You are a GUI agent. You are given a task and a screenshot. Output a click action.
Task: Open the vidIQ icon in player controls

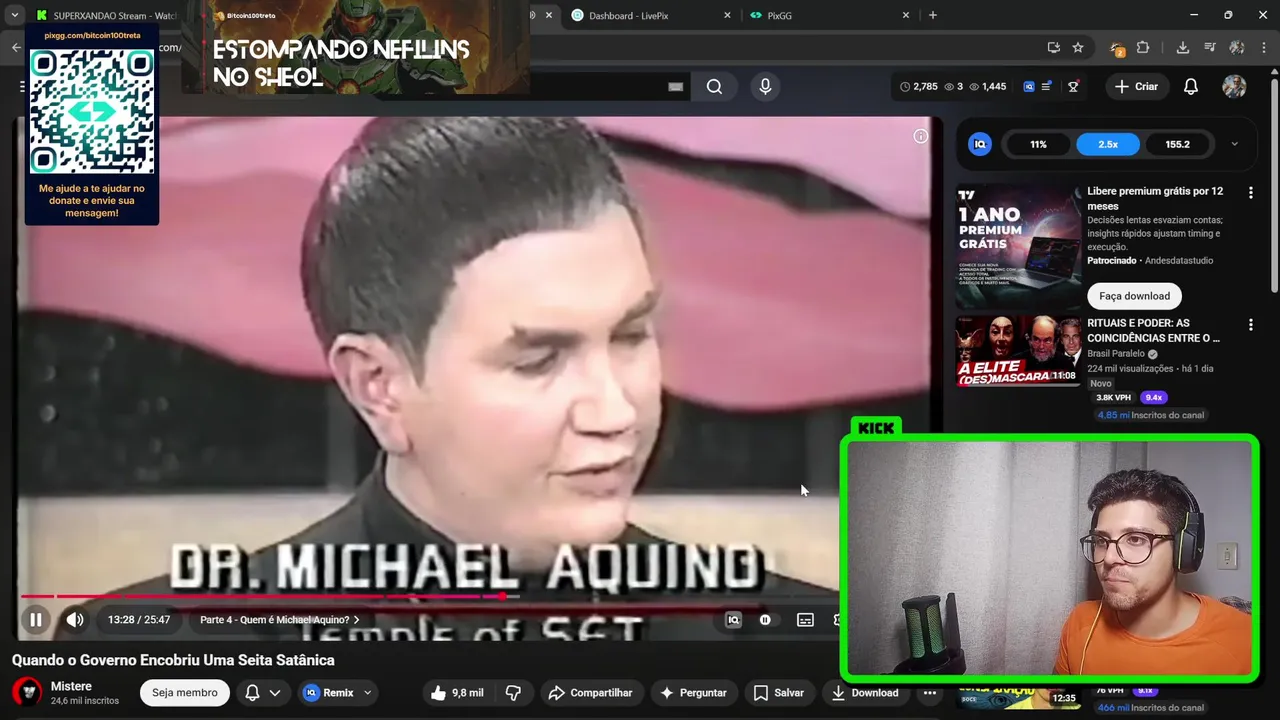pyautogui.click(x=733, y=620)
